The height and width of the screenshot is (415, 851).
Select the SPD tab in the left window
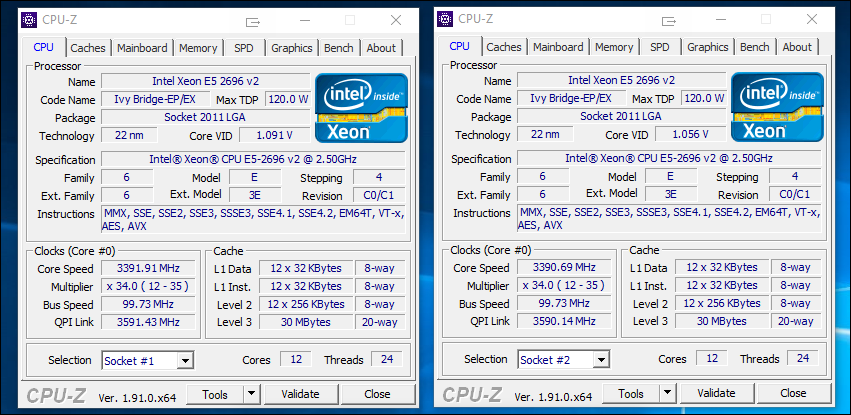click(244, 48)
